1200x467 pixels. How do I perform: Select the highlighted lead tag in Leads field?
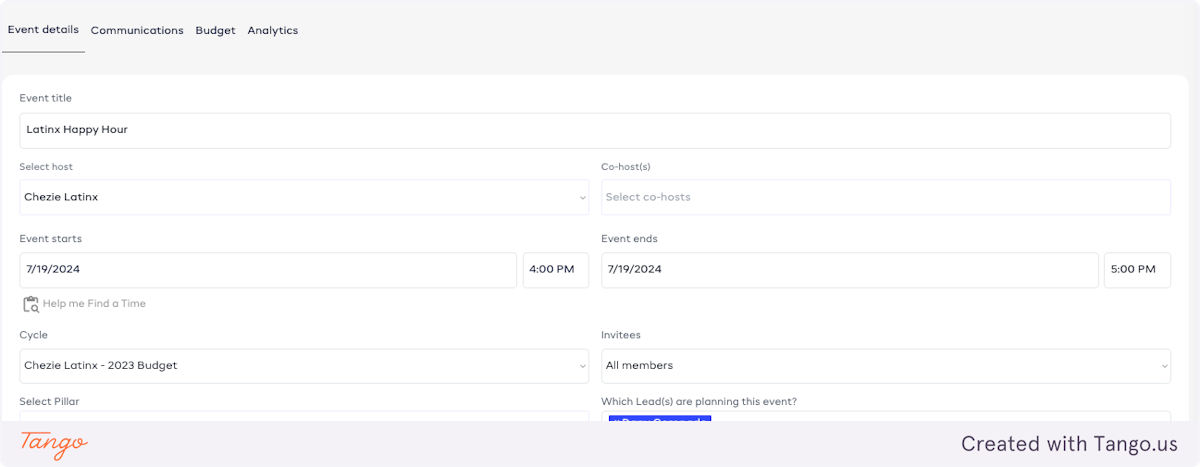659,418
